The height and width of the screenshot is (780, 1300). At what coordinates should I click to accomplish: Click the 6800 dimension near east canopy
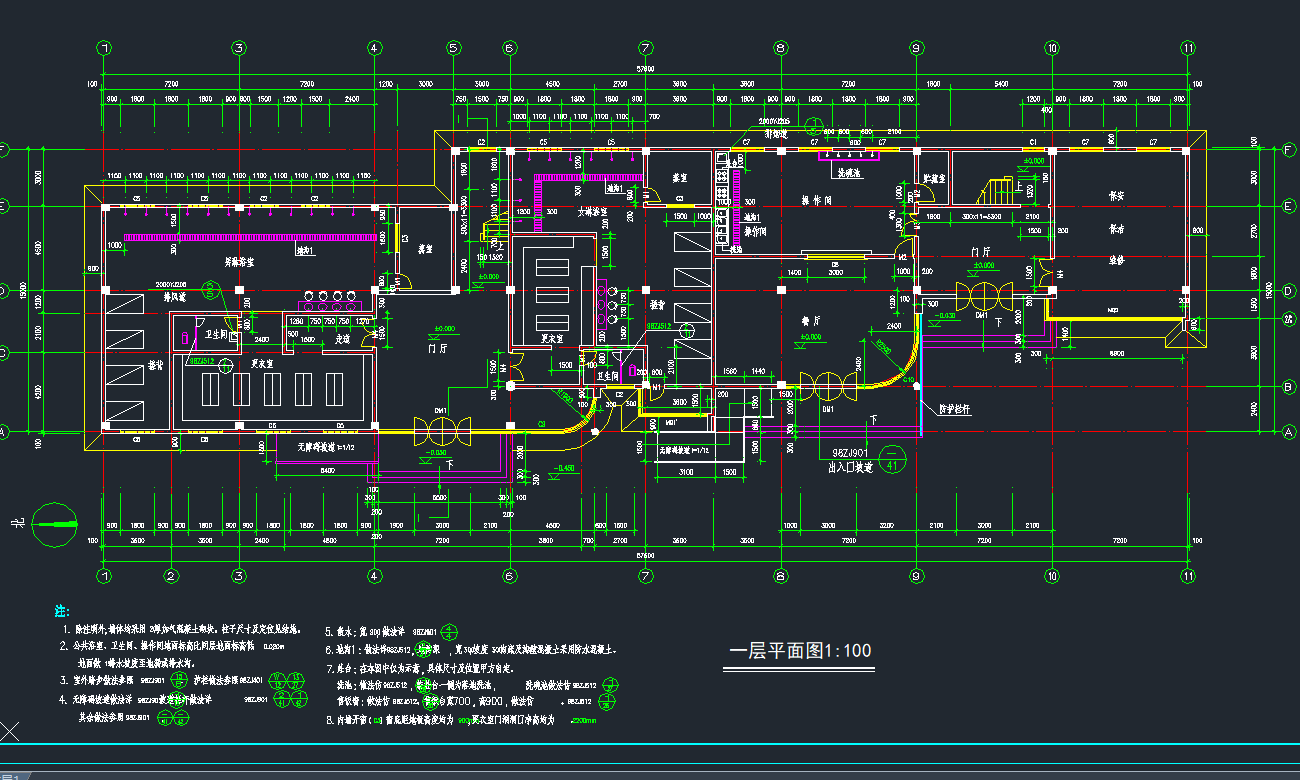1118,354
